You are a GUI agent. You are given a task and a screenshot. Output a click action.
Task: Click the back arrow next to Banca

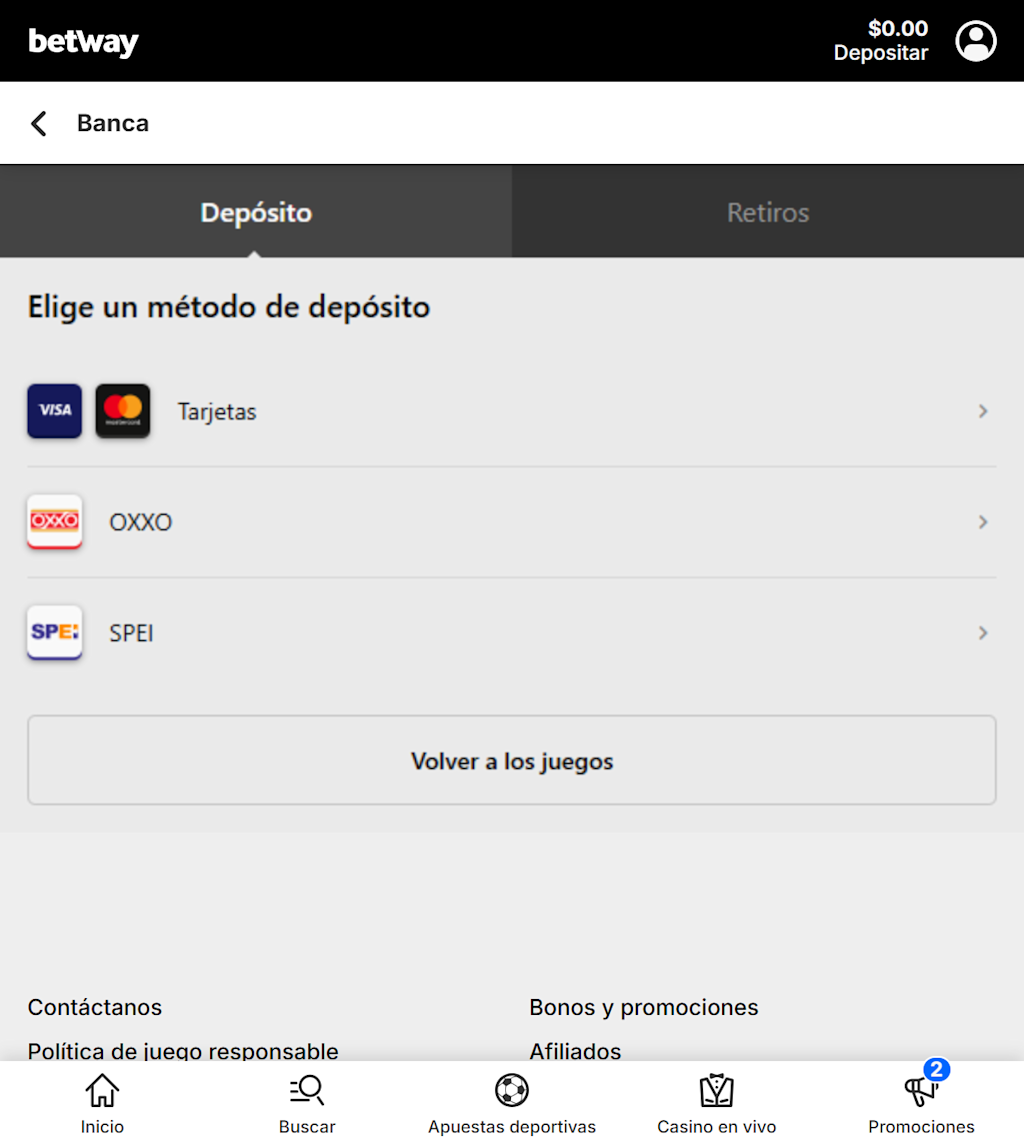click(x=37, y=122)
